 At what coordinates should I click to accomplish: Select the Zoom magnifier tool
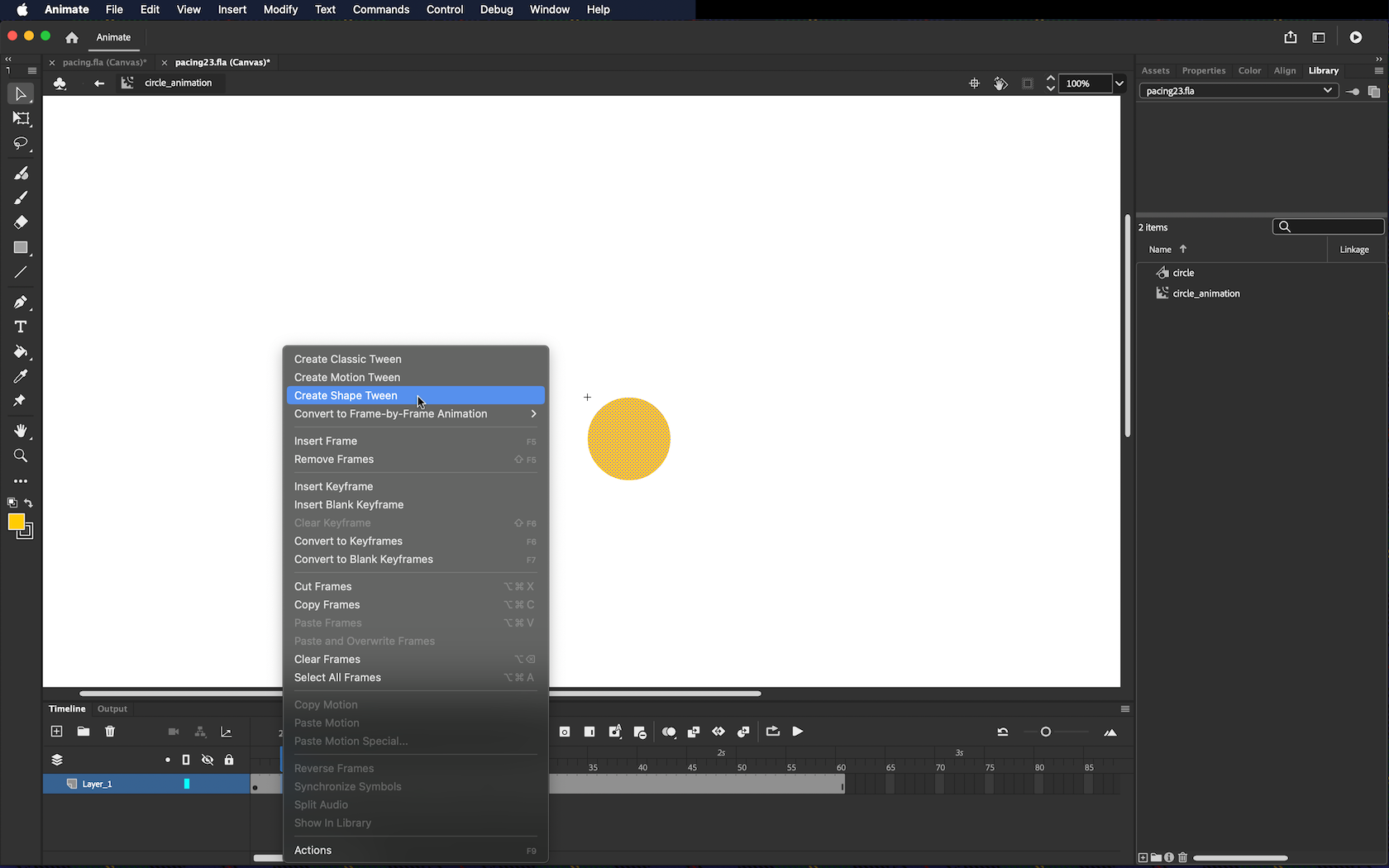21,455
